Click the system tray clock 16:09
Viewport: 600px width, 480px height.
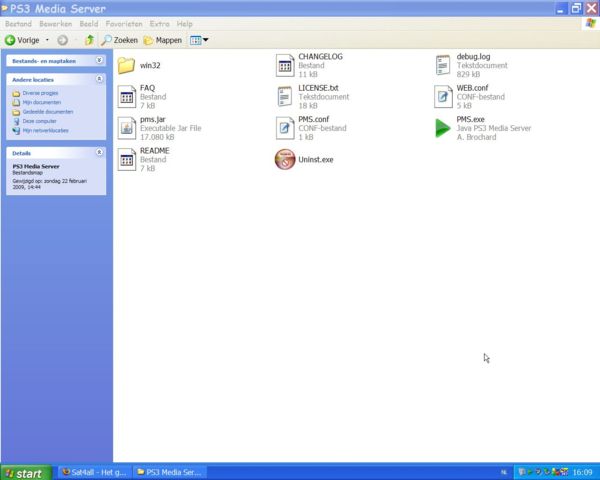[x=582, y=473]
